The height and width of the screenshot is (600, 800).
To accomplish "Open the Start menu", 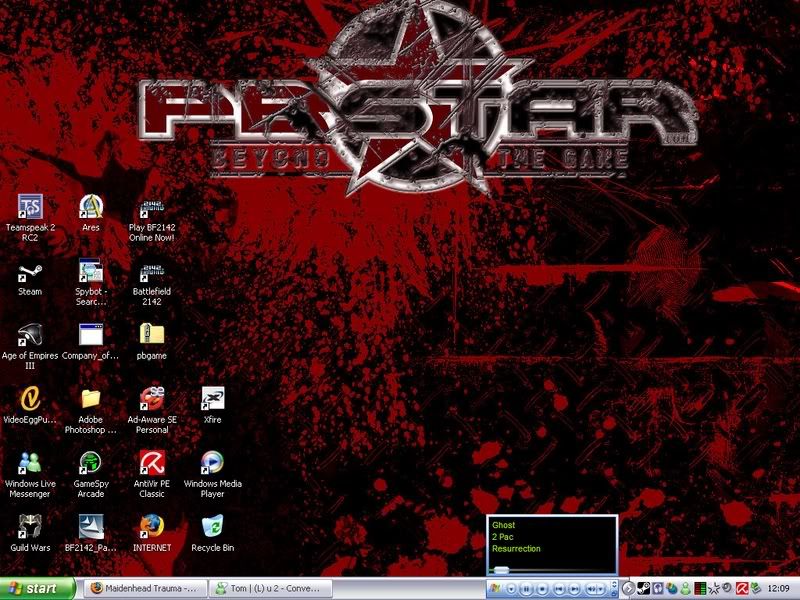I will 37,589.
